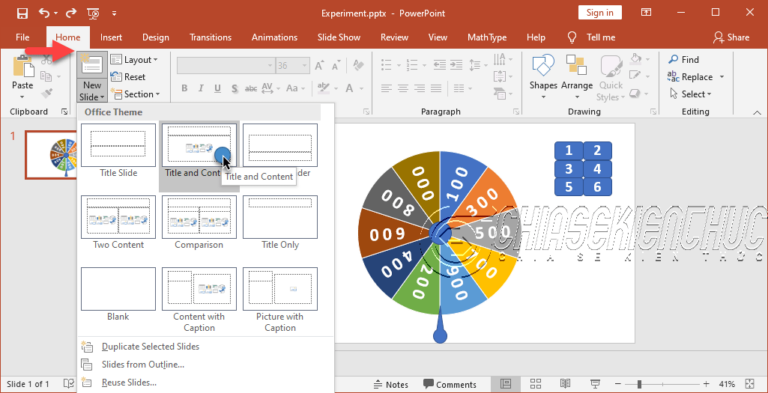This screenshot has height=393, width=768.
Task: Toggle Align Left paragraph button
Action: (x=386, y=89)
